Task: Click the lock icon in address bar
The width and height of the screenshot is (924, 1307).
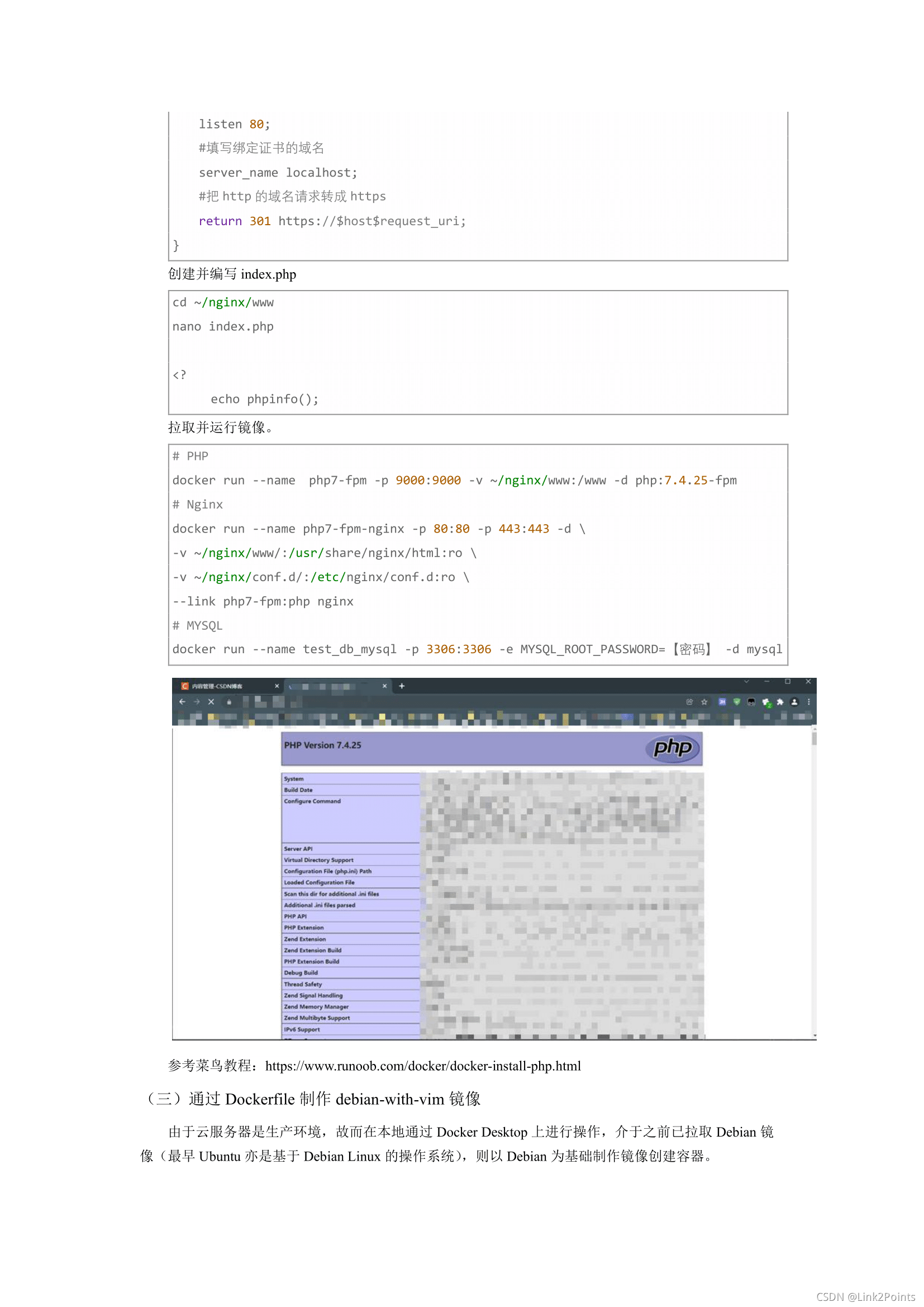Action: [x=229, y=702]
